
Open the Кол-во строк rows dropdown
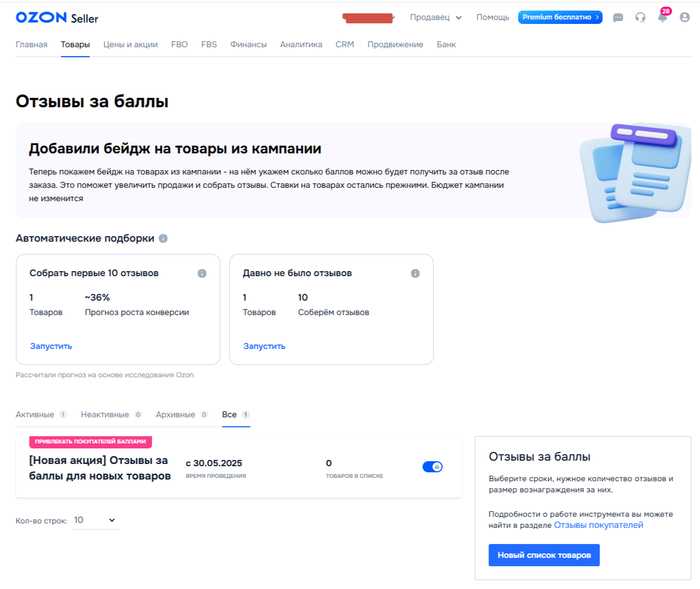pos(95,520)
